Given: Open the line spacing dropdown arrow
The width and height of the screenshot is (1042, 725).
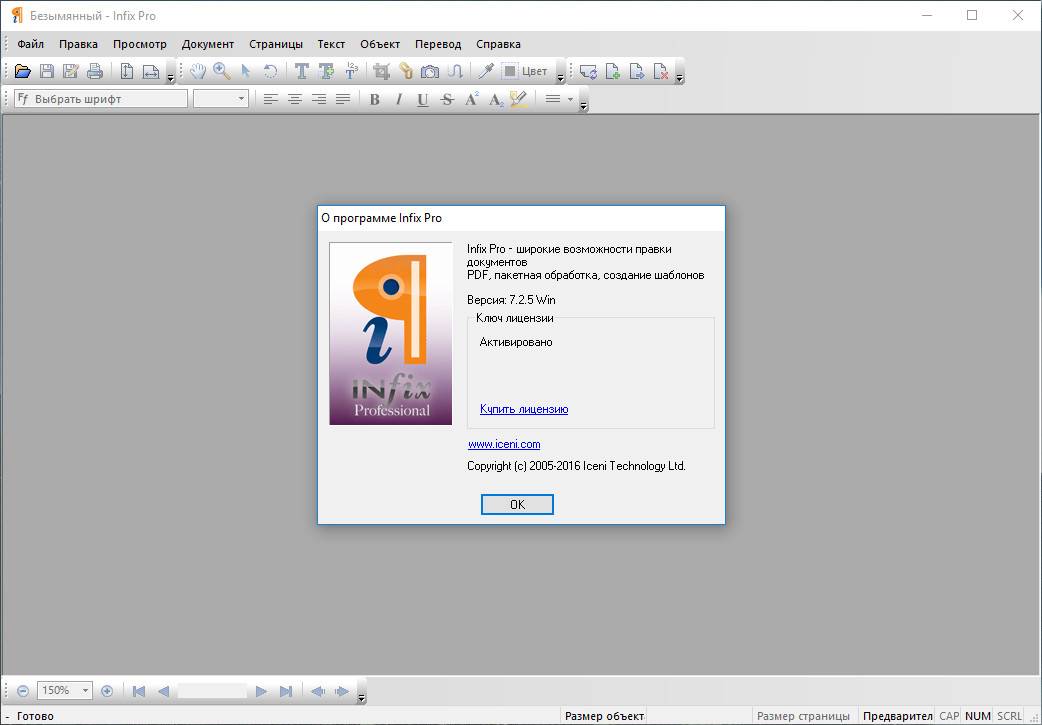Looking at the screenshot, I should [571, 99].
